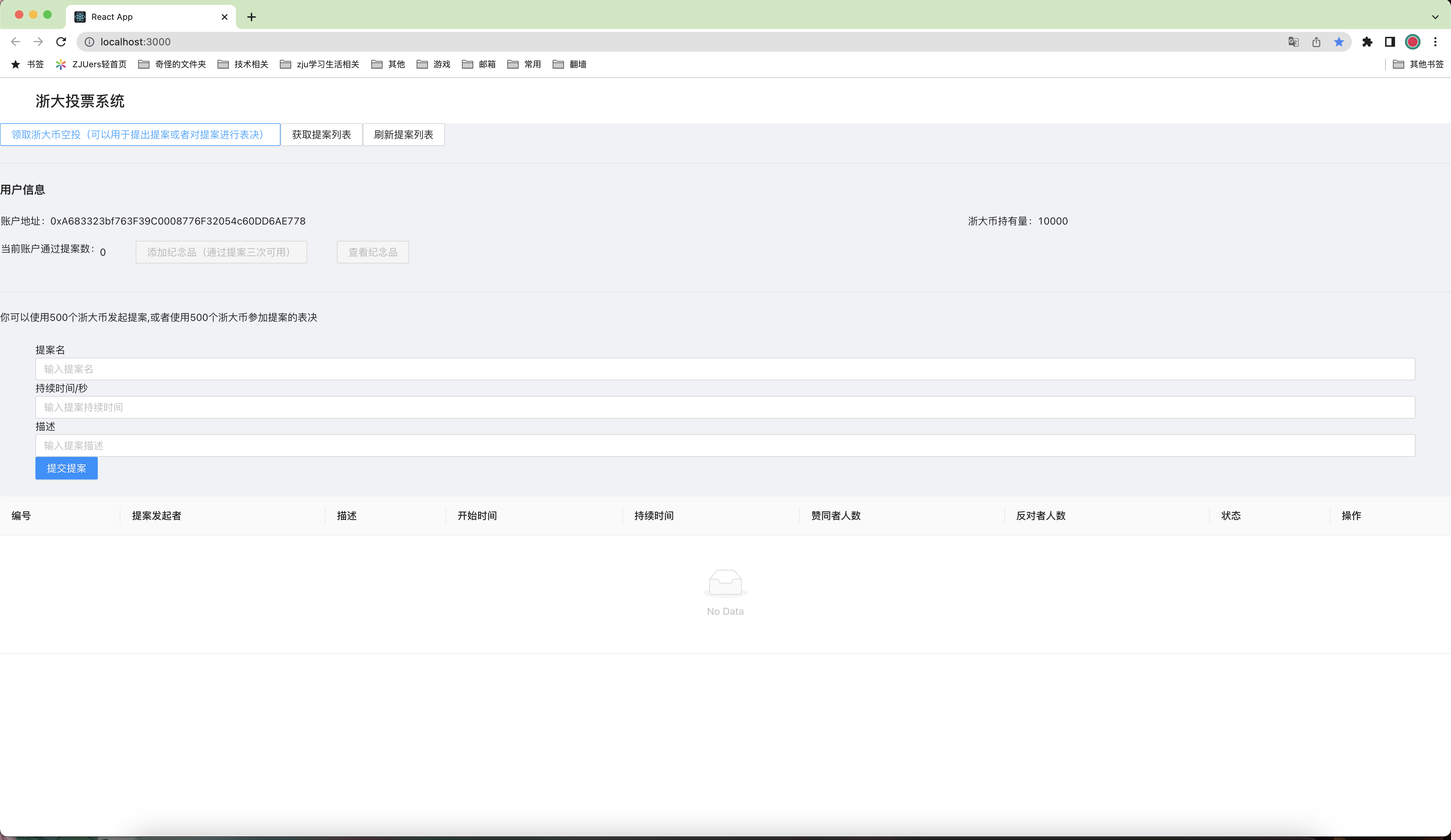Open the zju学习生活相关 bookmark folder
The height and width of the screenshot is (840, 1451).
pos(320,64)
